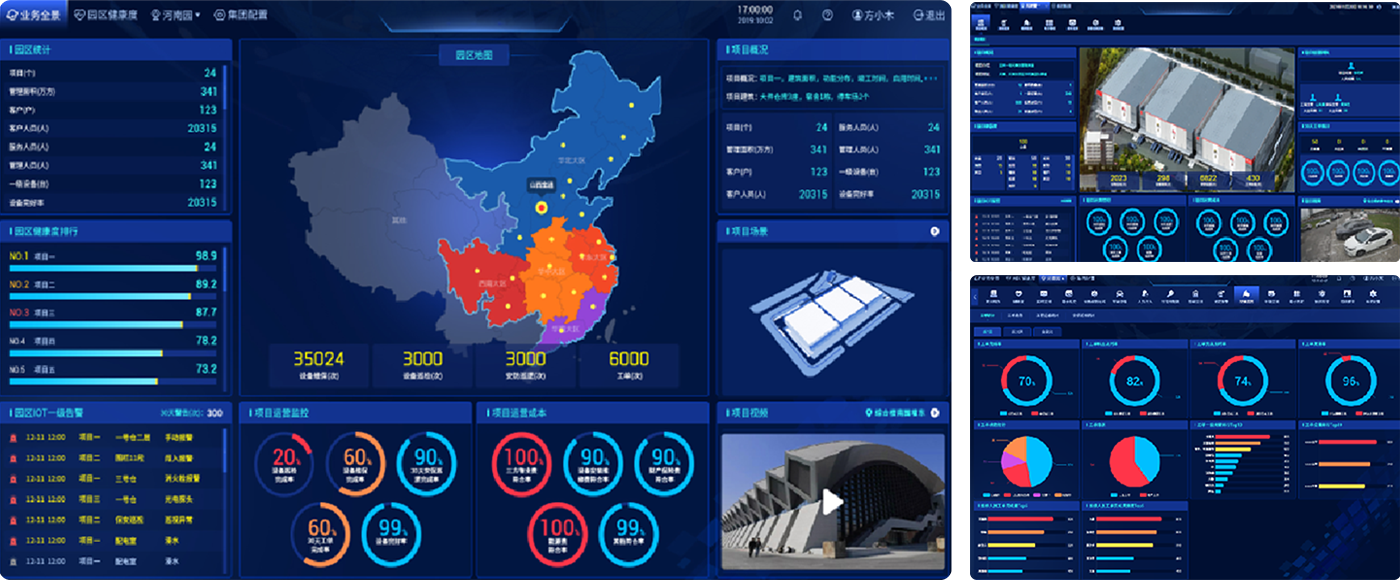Open the 业务全景 tab in the main dashboard

tap(33, 15)
